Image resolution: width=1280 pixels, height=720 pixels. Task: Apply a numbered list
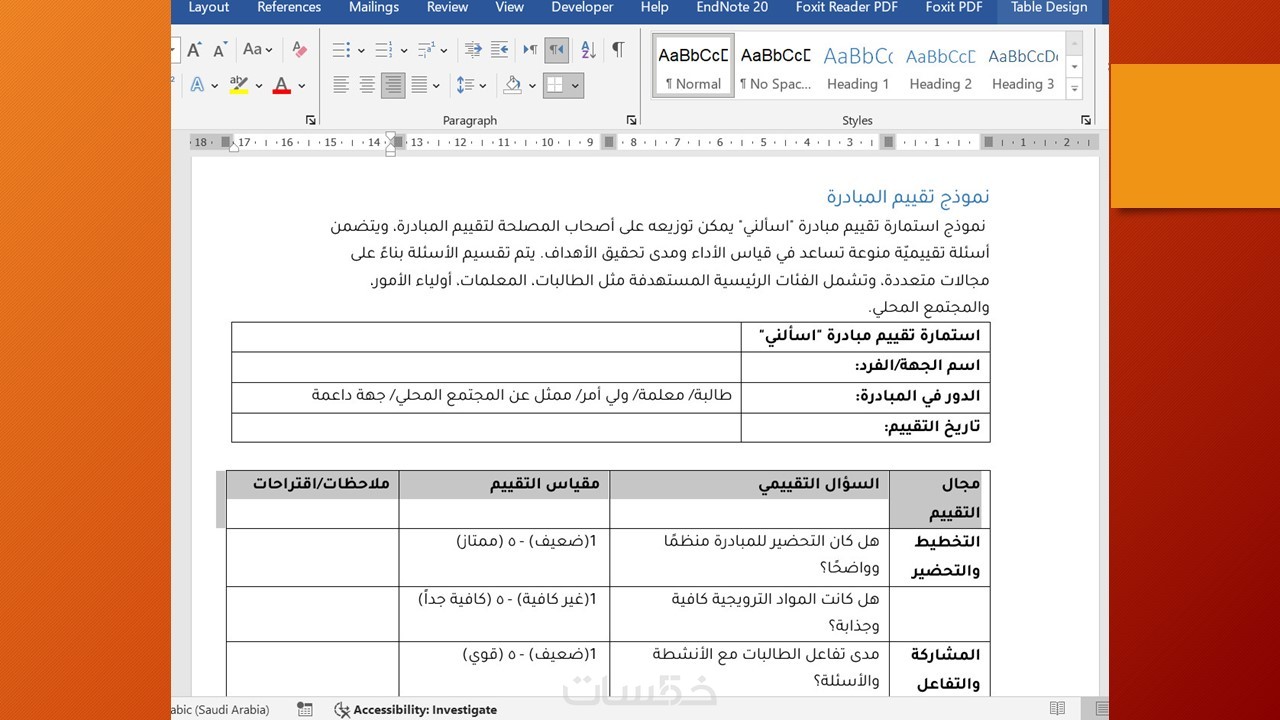(383, 49)
